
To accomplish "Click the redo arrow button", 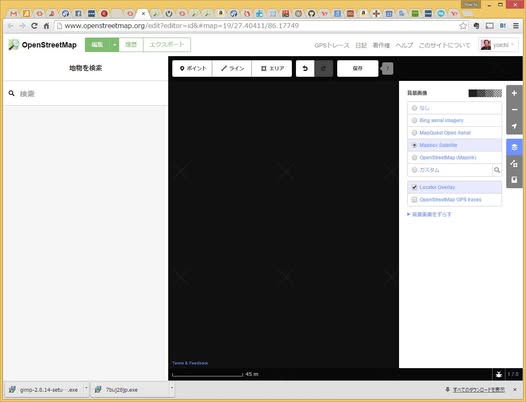I will tap(324, 68).
